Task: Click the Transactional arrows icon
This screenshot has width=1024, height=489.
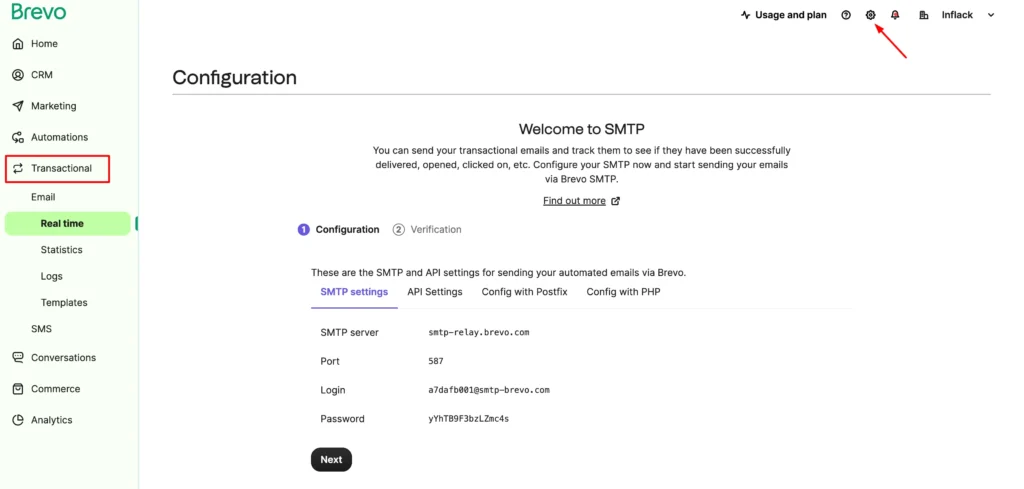Action: pyautogui.click(x=18, y=168)
